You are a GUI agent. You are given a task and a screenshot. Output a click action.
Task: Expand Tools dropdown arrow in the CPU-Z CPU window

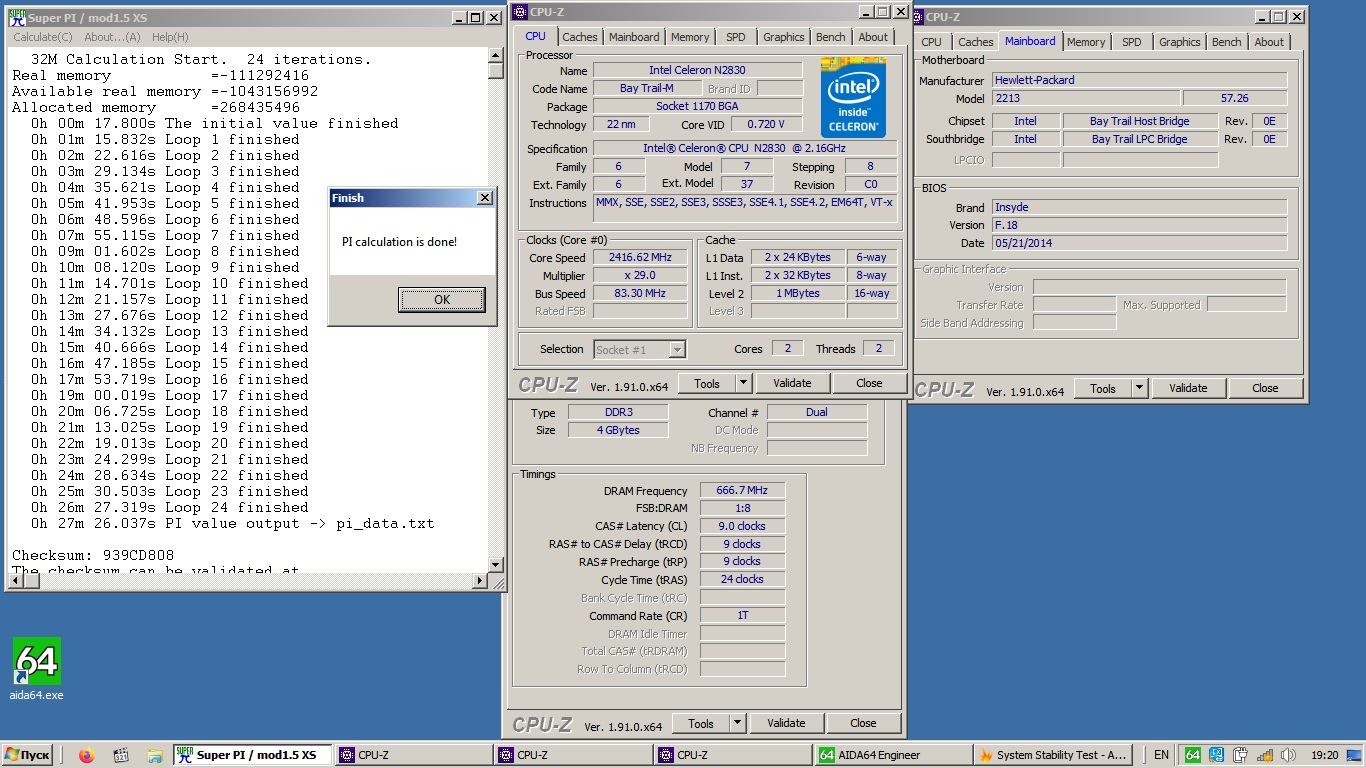[x=743, y=383]
